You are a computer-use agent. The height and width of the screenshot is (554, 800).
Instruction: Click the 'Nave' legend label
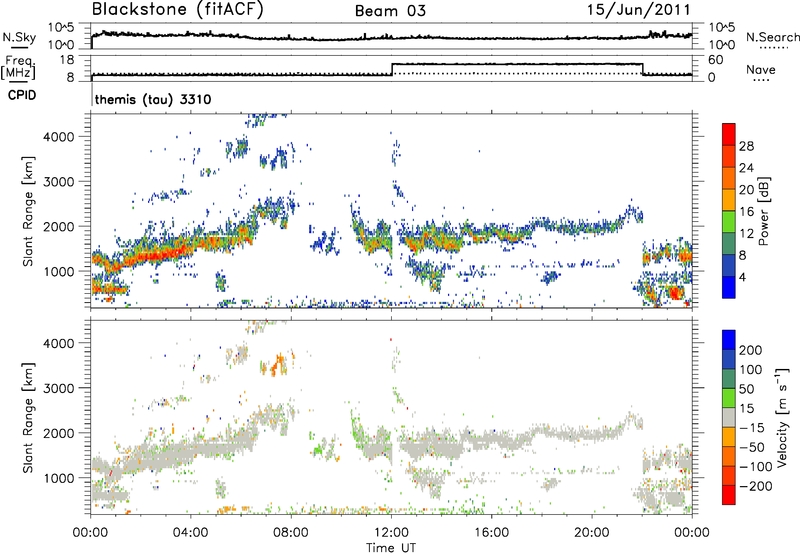[761, 69]
